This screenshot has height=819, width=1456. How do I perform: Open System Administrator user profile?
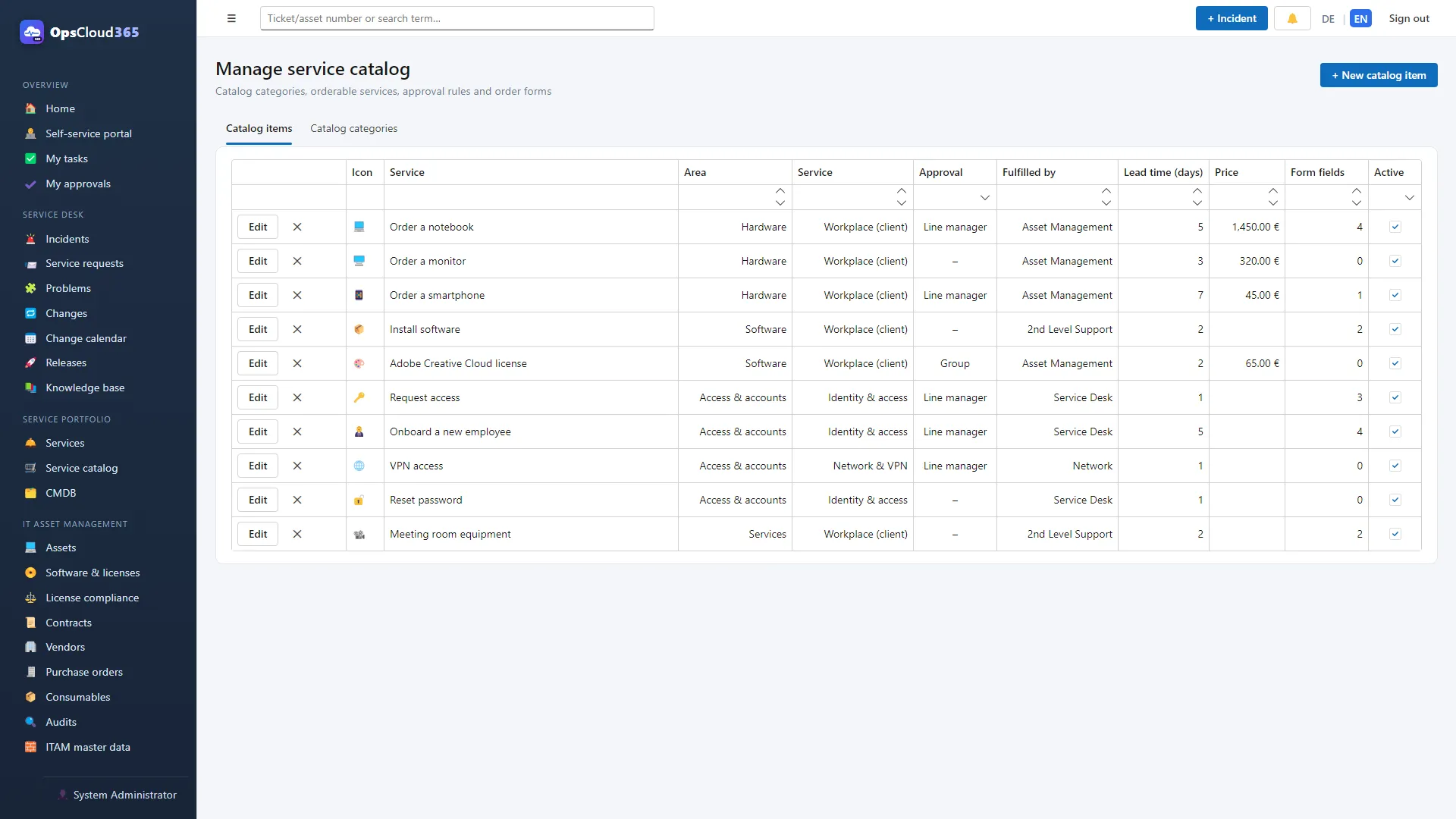pyautogui.click(x=117, y=795)
